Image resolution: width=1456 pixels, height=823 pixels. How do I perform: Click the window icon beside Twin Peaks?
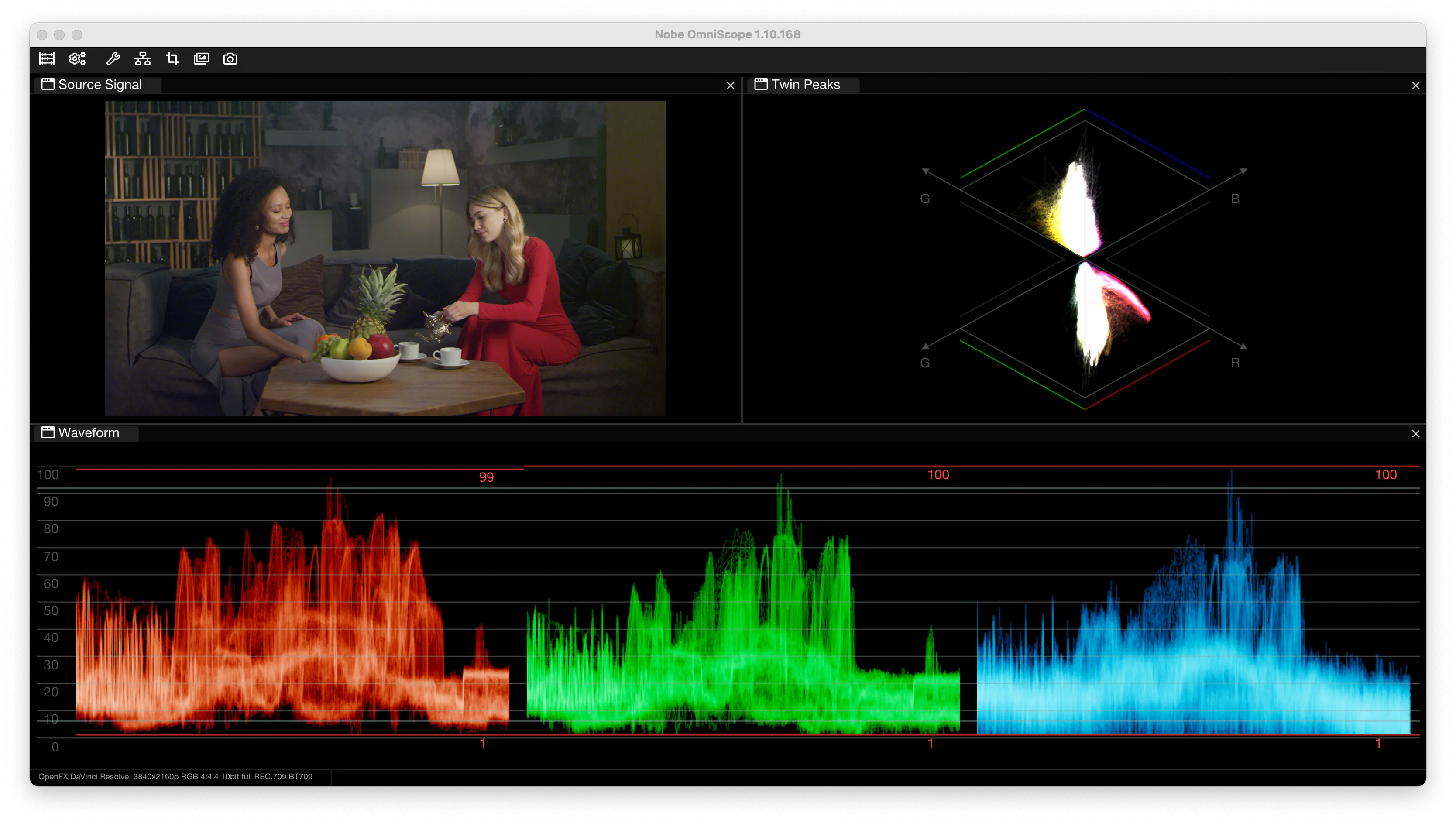pyautogui.click(x=761, y=84)
